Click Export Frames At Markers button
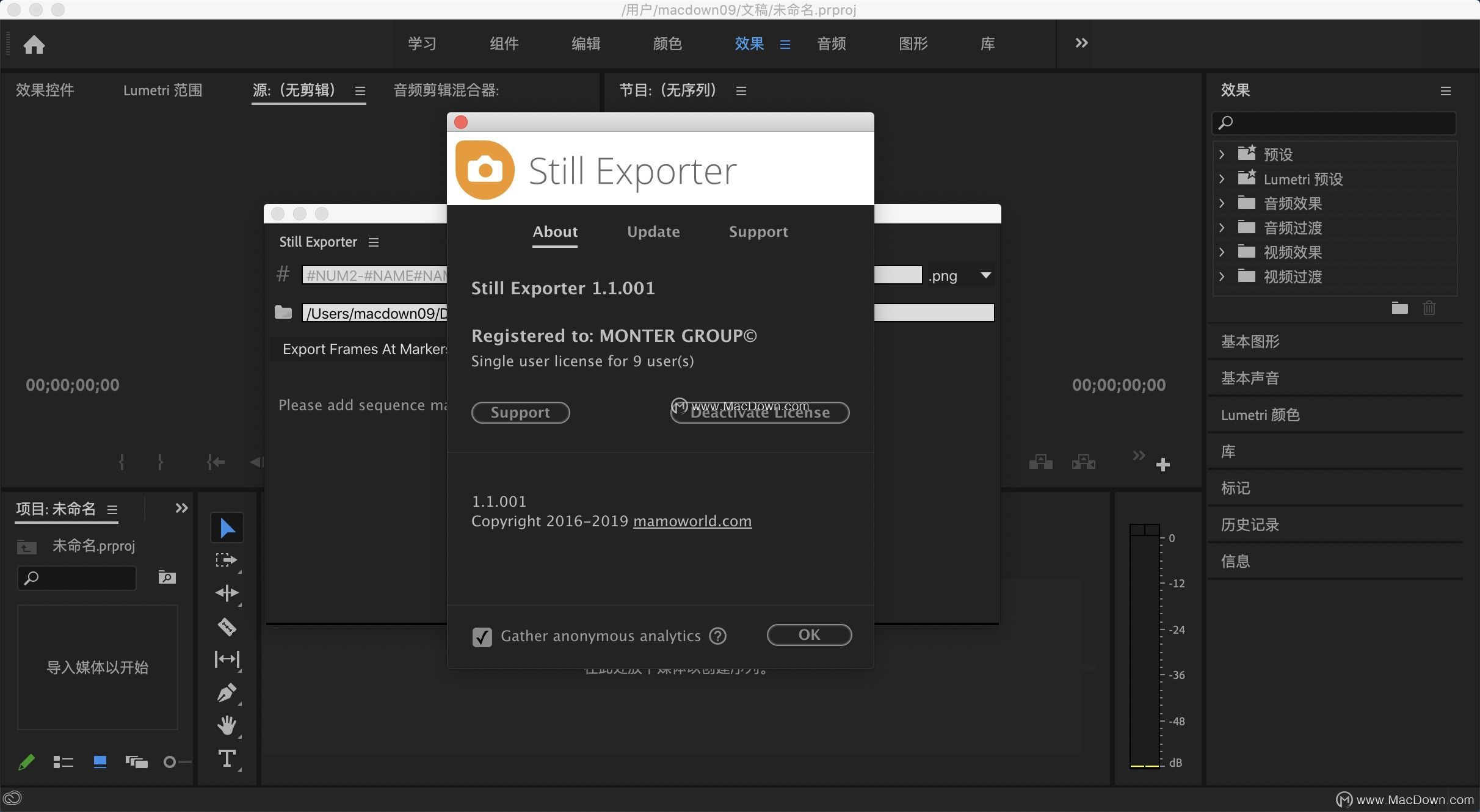The width and height of the screenshot is (1480, 812). tap(360, 349)
